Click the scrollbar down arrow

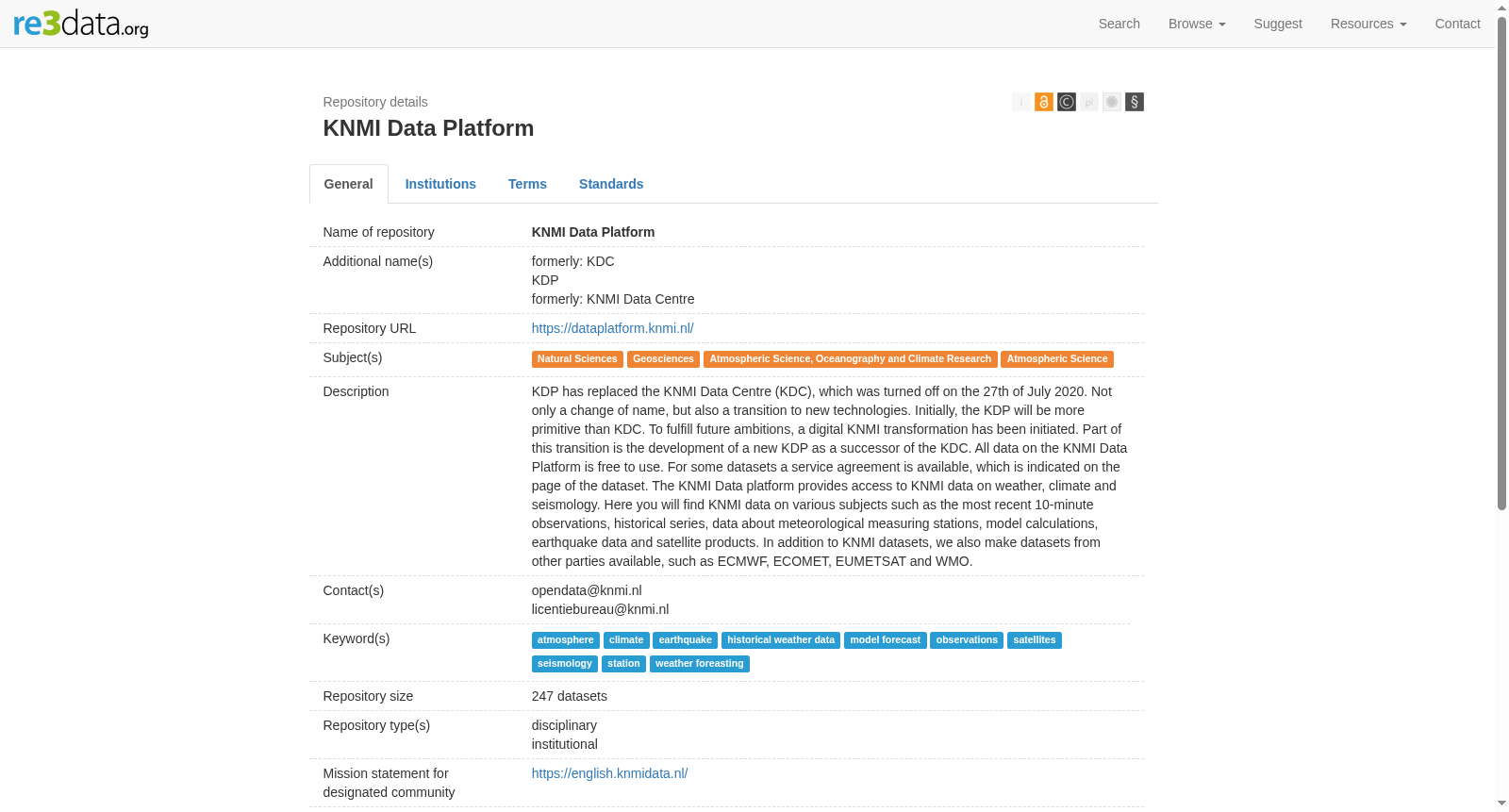click(1502, 804)
